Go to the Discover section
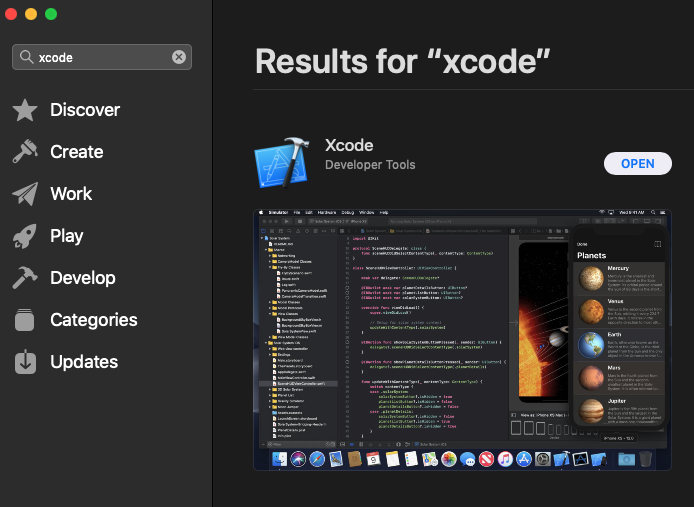Viewport: 694px width, 507px height. (85, 110)
